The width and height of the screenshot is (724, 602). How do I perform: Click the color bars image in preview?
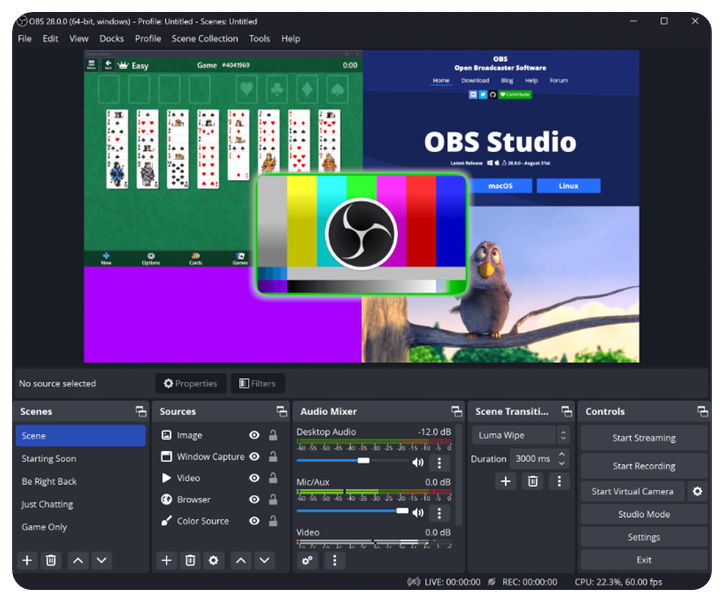[x=362, y=235]
